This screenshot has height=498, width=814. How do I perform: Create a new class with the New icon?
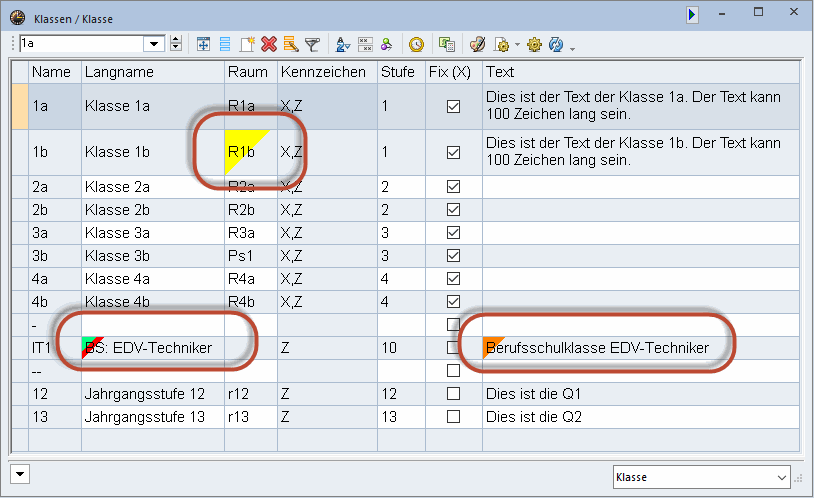(247, 44)
